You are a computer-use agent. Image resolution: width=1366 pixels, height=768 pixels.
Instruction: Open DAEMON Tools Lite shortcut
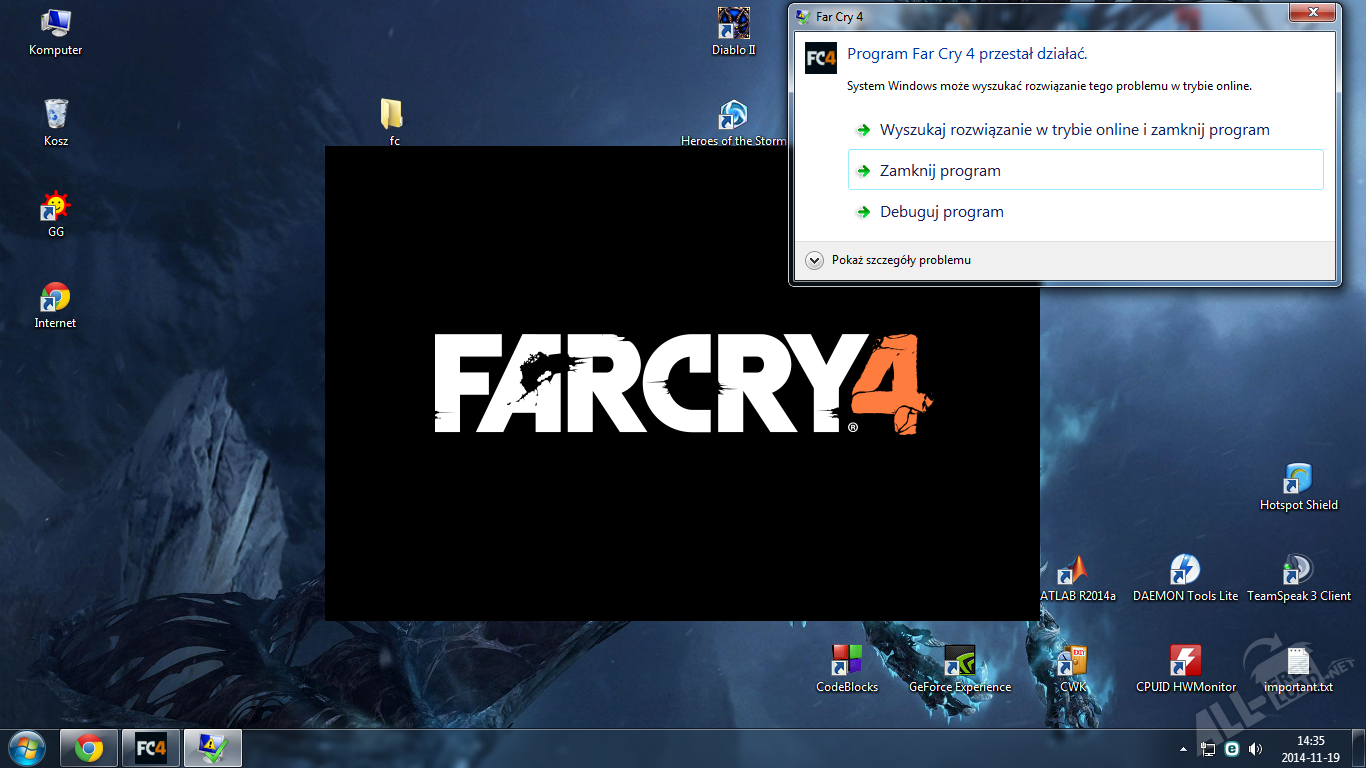(x=1185, y=571)
